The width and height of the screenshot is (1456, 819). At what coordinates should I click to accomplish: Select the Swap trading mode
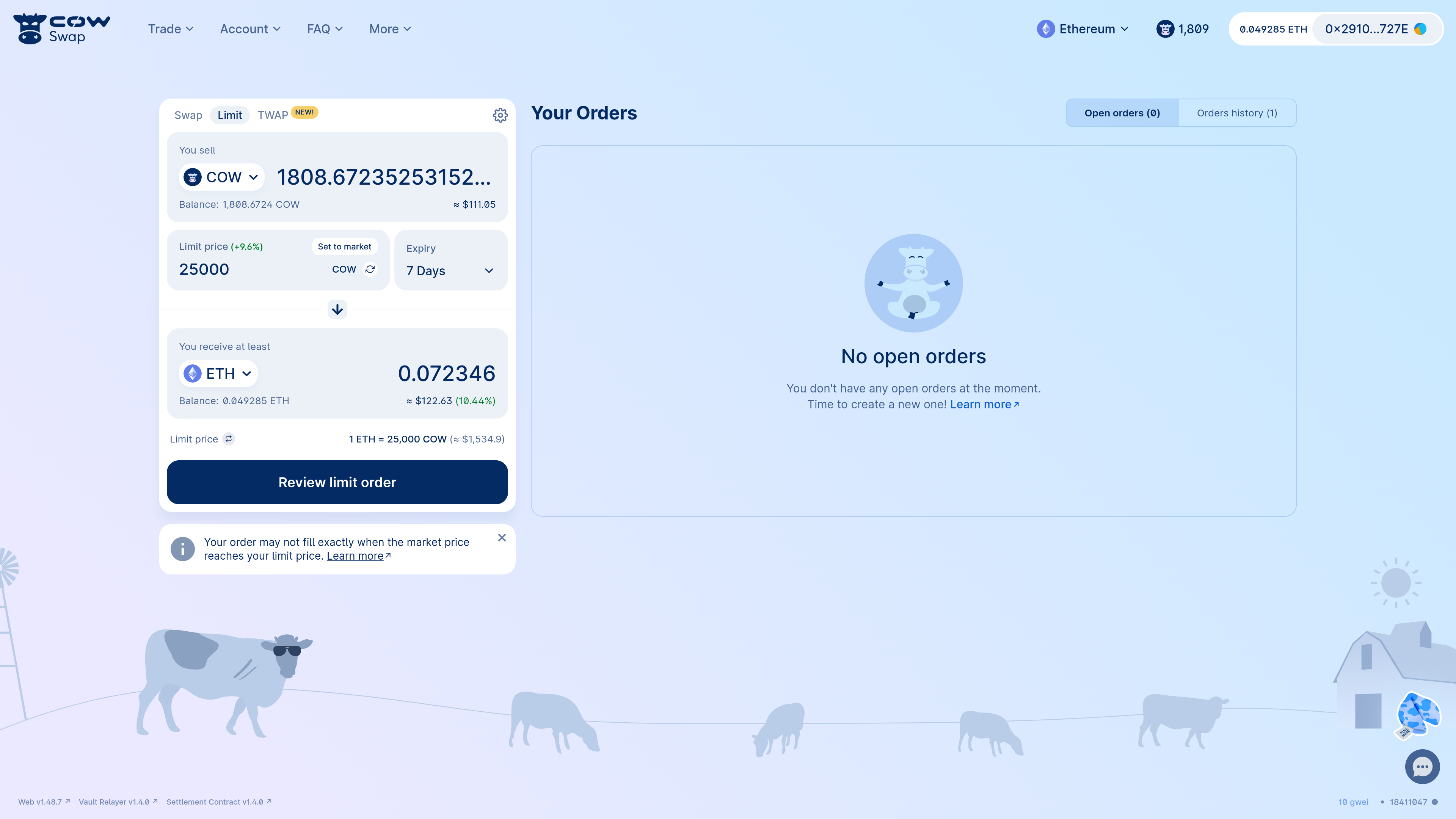pos(188,115)
